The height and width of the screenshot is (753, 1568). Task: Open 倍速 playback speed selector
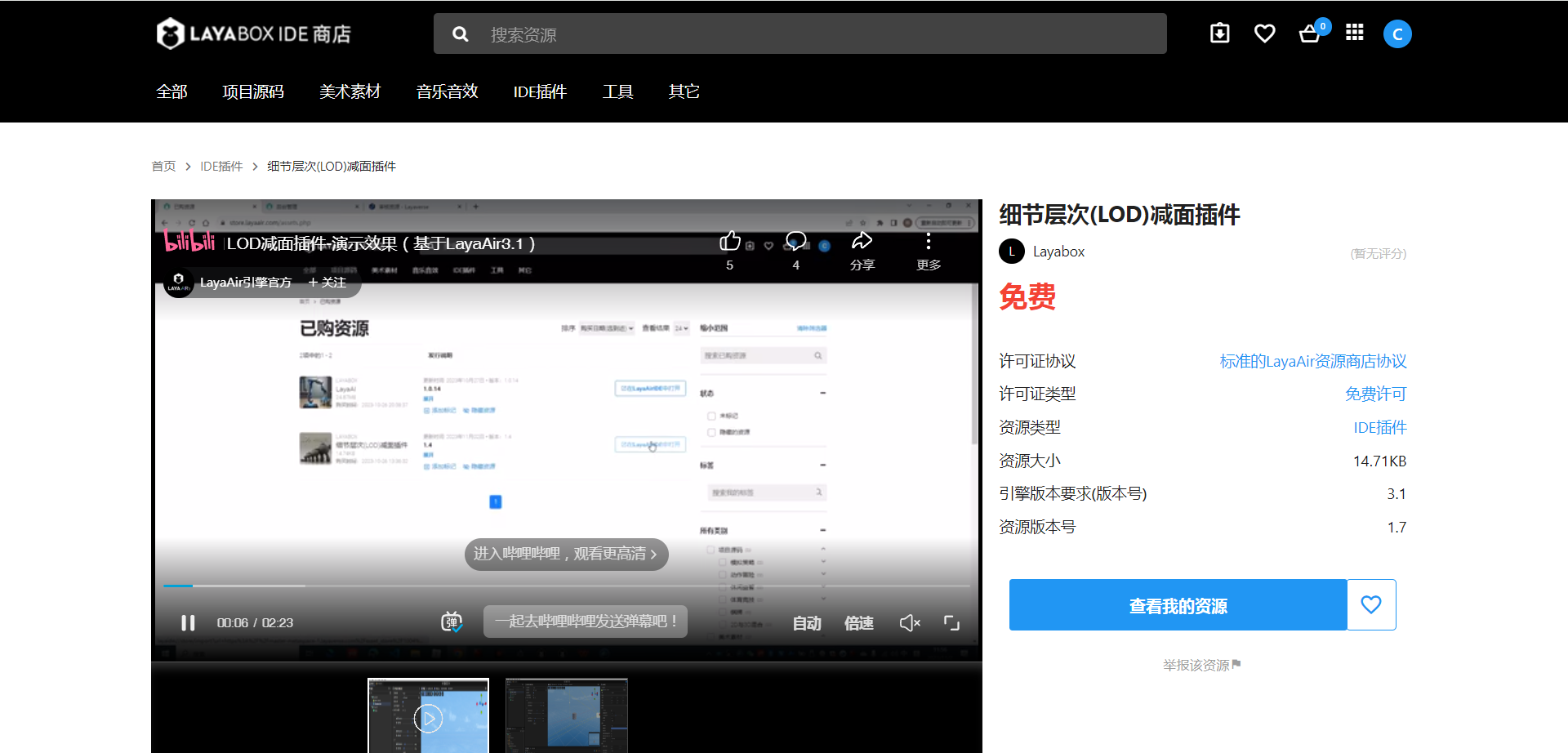click(x=859, y=623)
